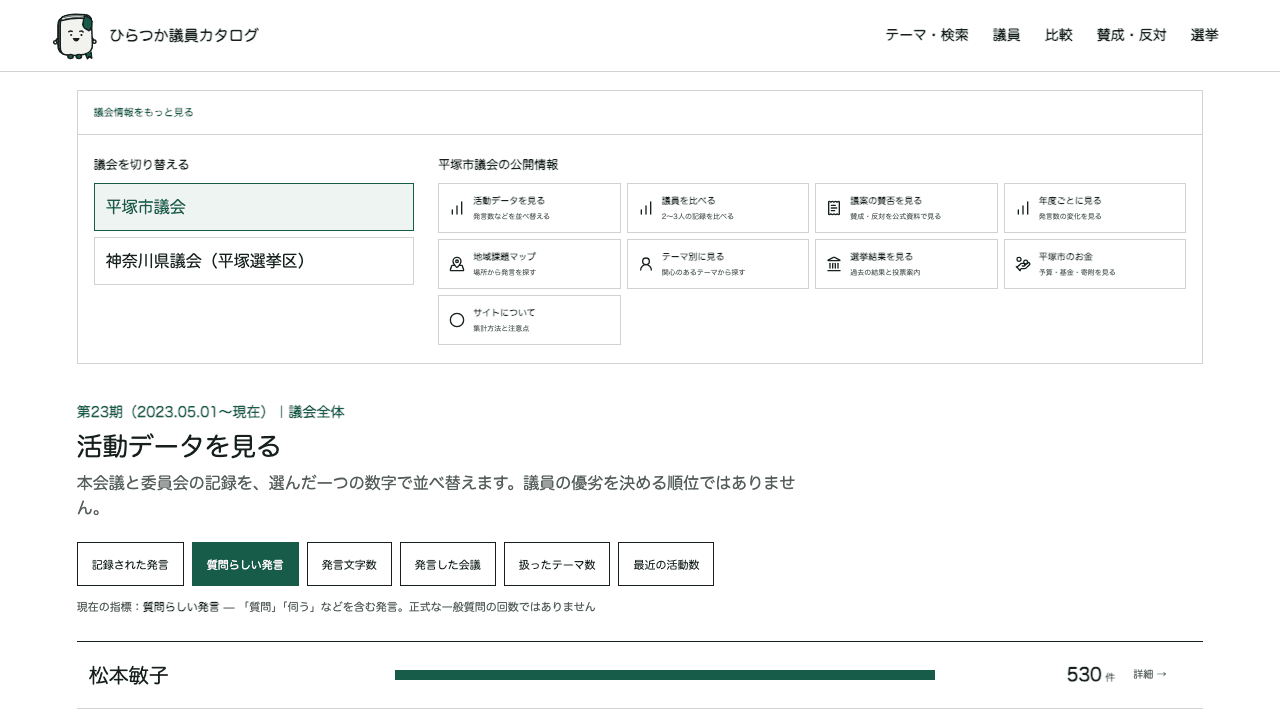Click the 議会全体 label
1280x720 pixels.
pos(316,412)
